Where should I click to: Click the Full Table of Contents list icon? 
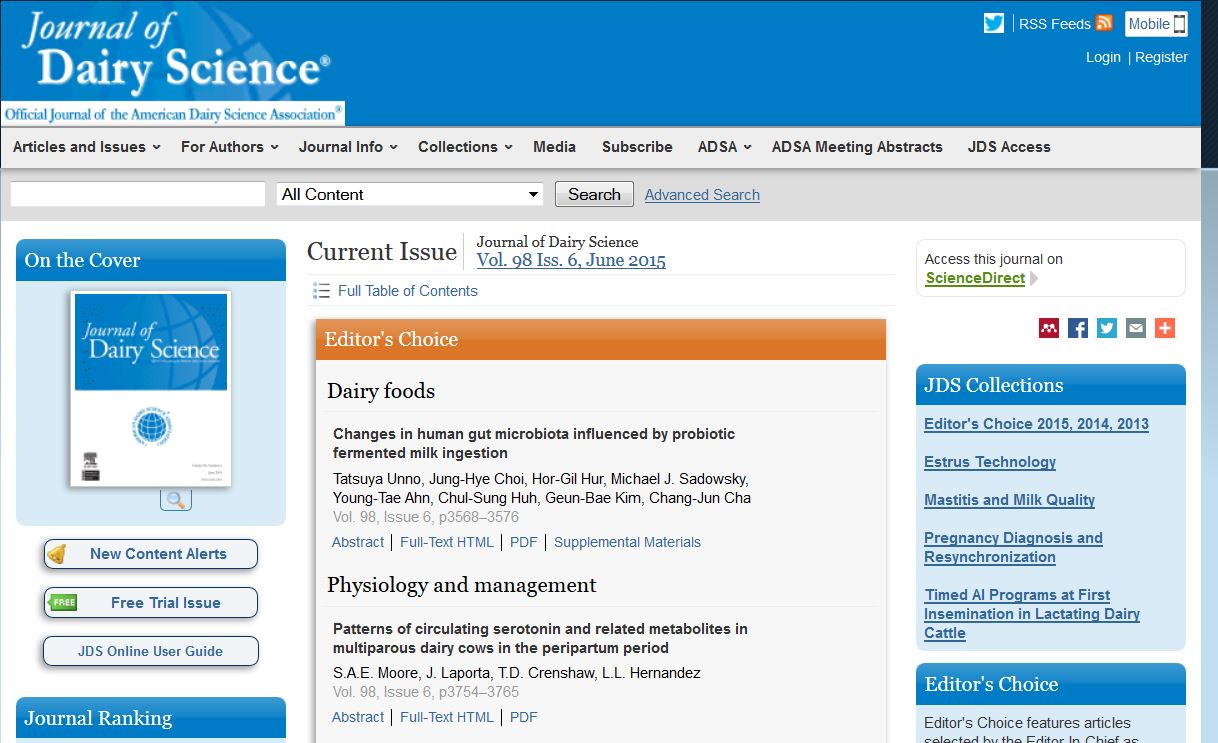(x=321, y=291)
